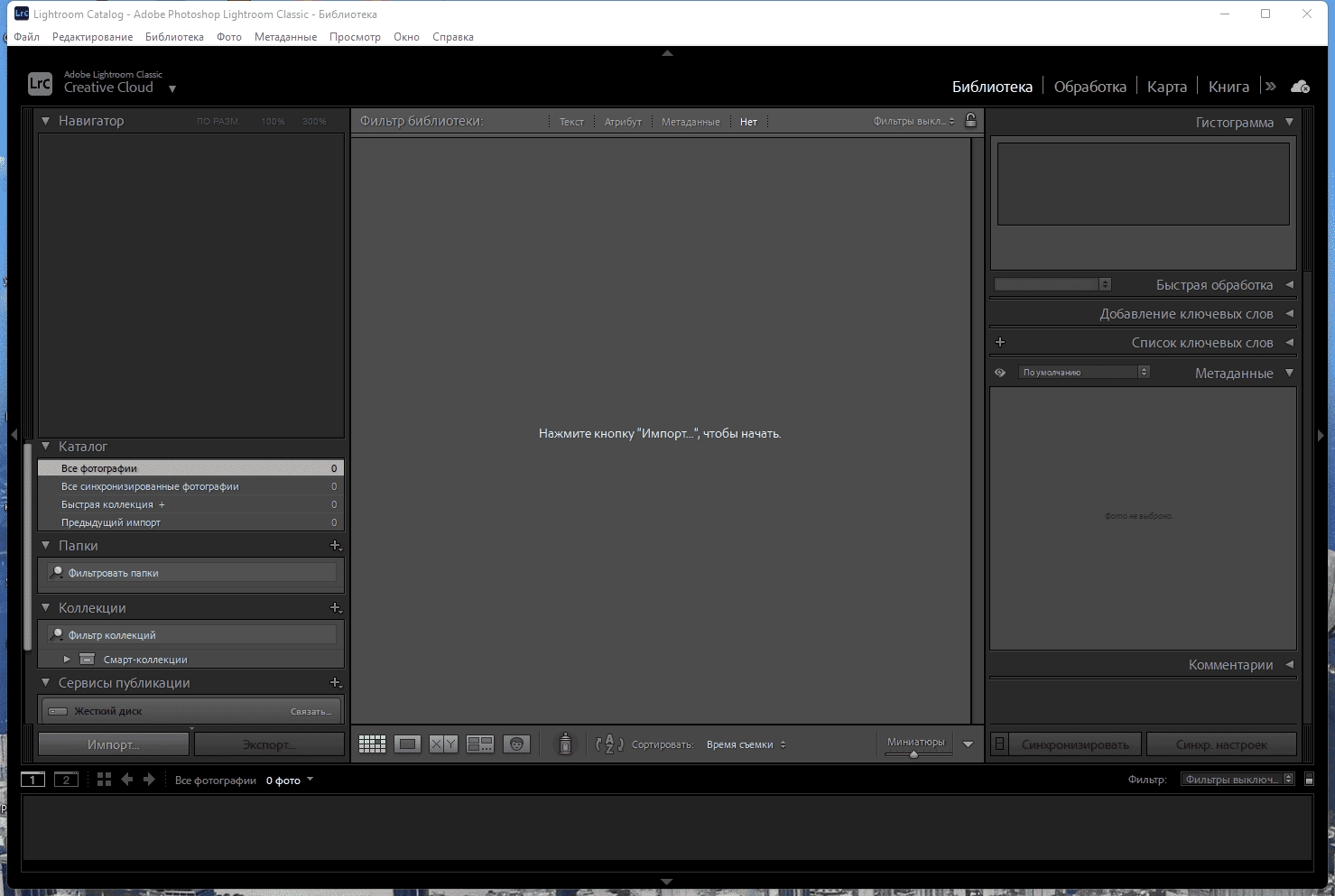Click the Фильтровать папки search field
1335x896 pixels.
[x=192, y=573]
